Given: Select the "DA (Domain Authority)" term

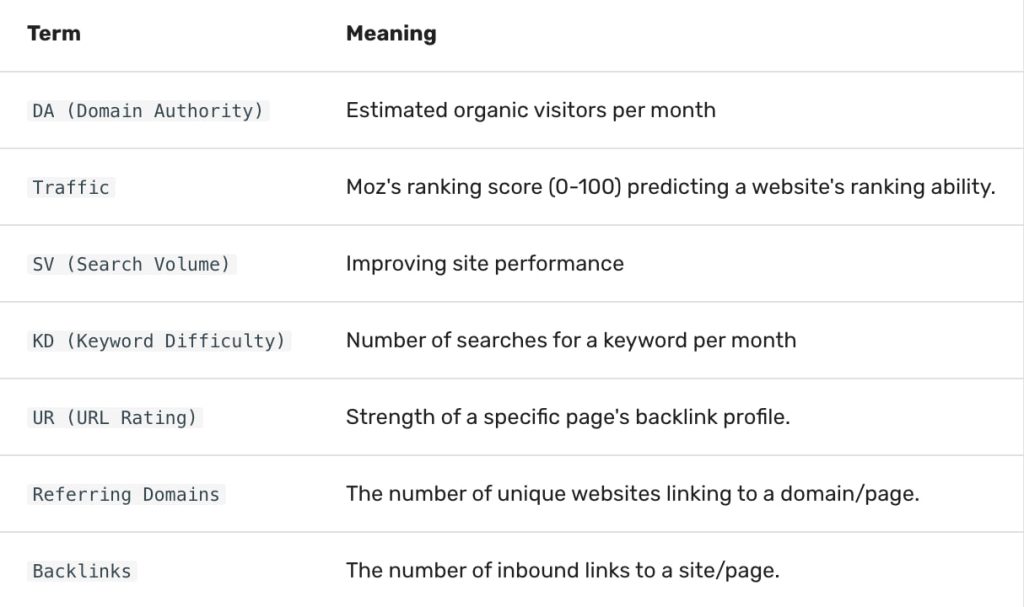Looking at the screenshot, I should pyautogui.click(x=148, y=111).
